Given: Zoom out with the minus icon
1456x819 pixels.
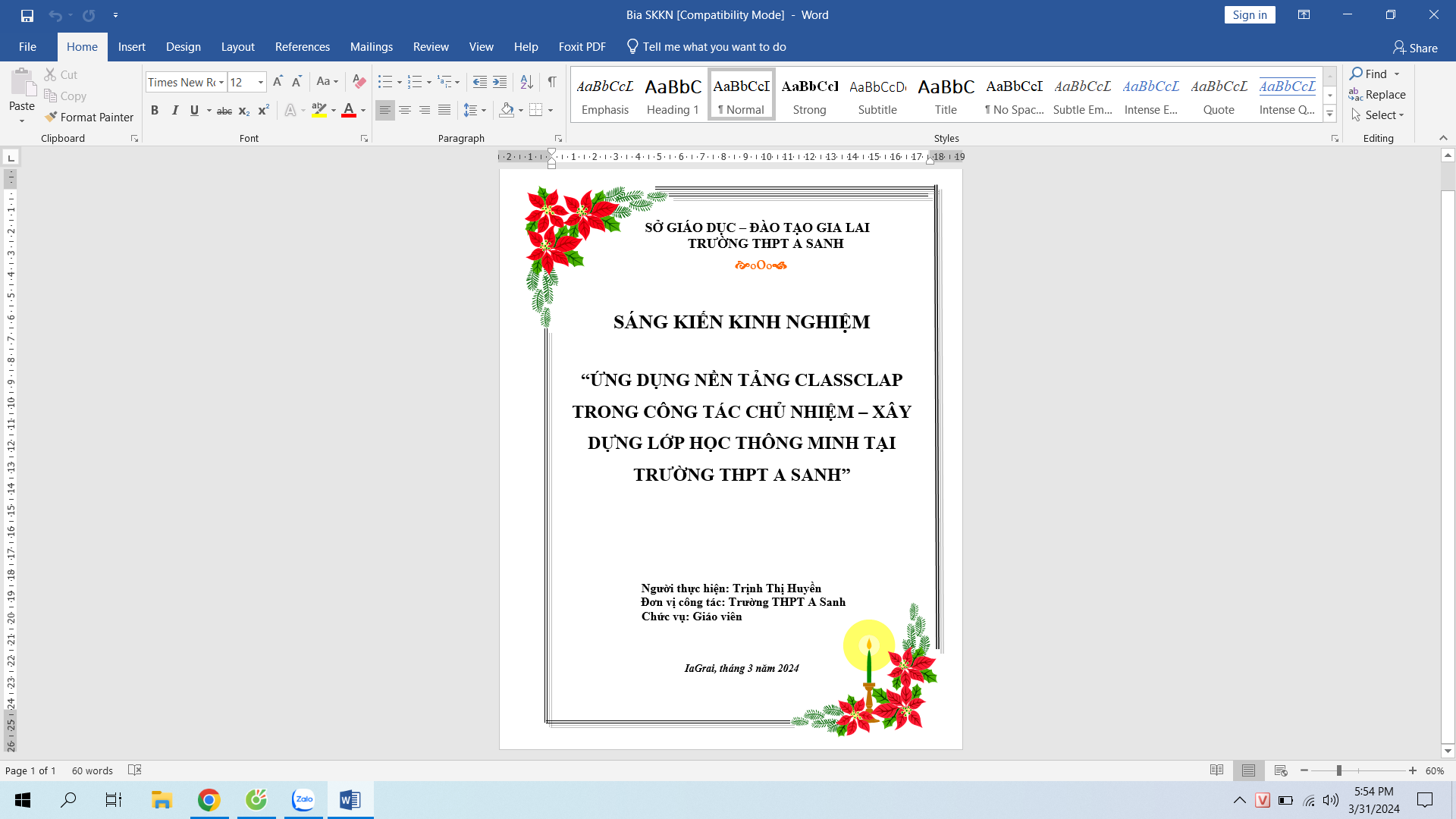Looking at the screenshot, I should (1304, 770).
